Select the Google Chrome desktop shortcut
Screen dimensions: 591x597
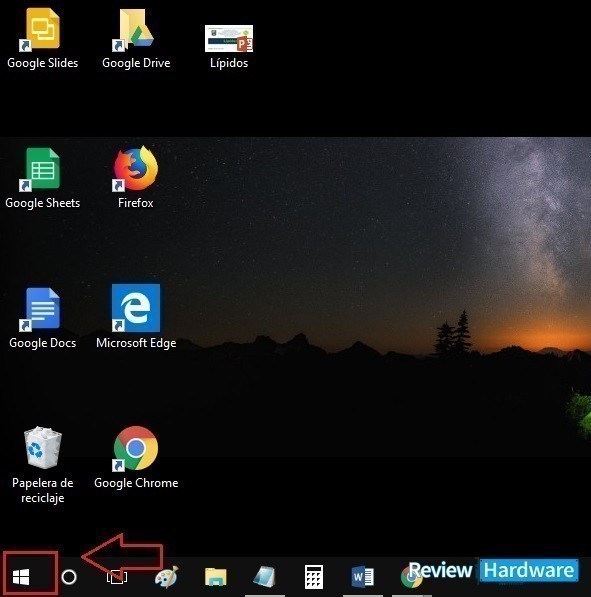[136, 458]
